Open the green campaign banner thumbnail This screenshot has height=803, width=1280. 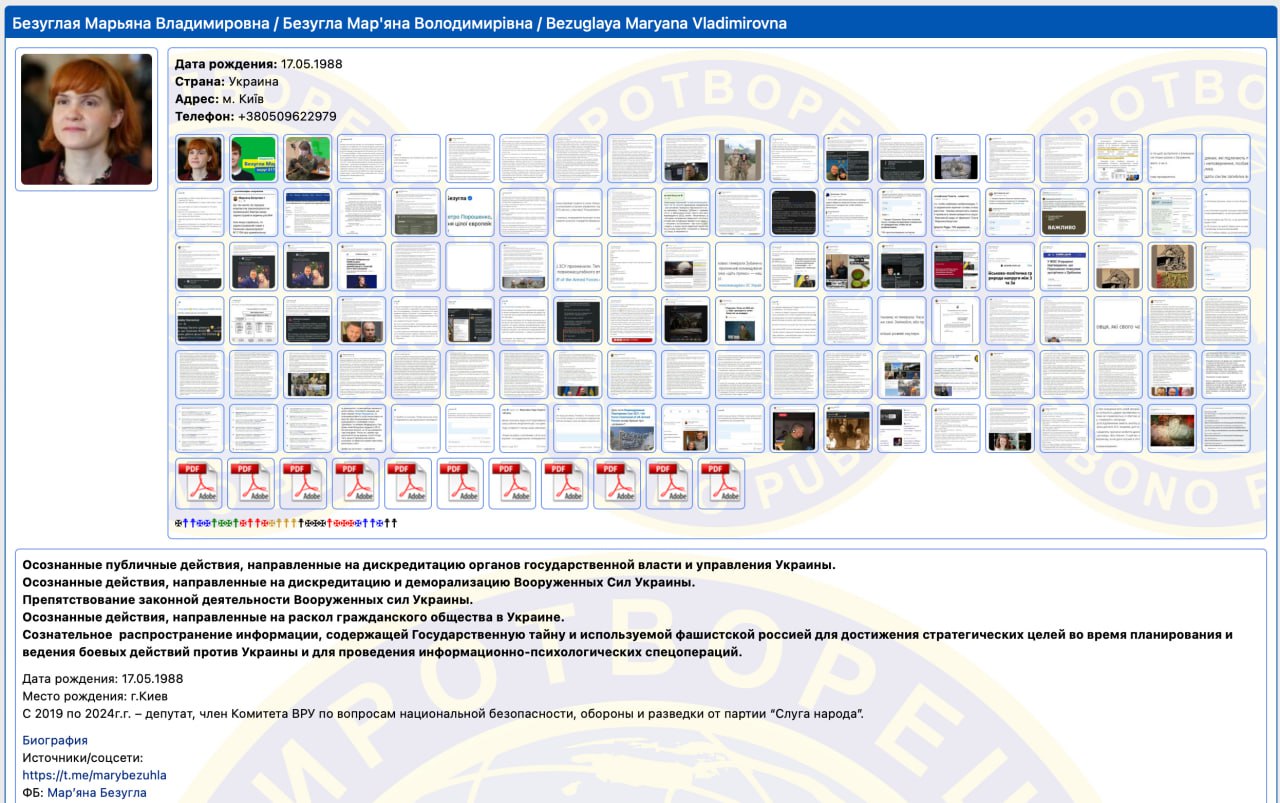254,158
